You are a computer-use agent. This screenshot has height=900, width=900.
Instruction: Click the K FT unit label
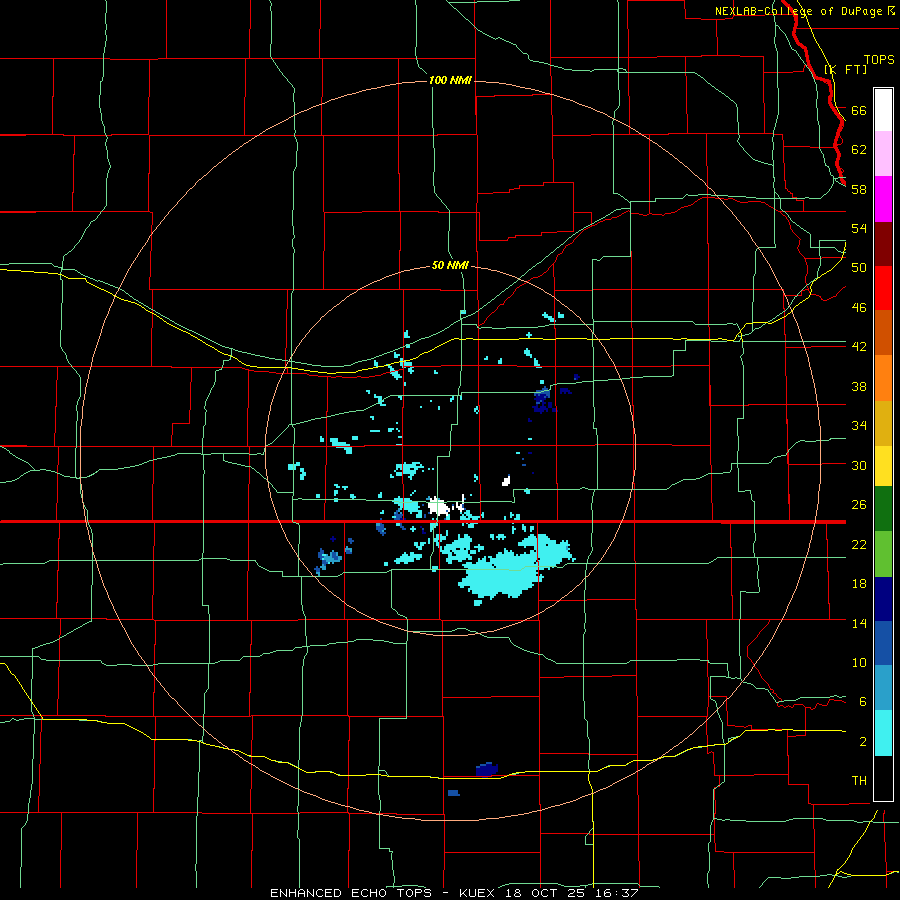pos(846,69)
